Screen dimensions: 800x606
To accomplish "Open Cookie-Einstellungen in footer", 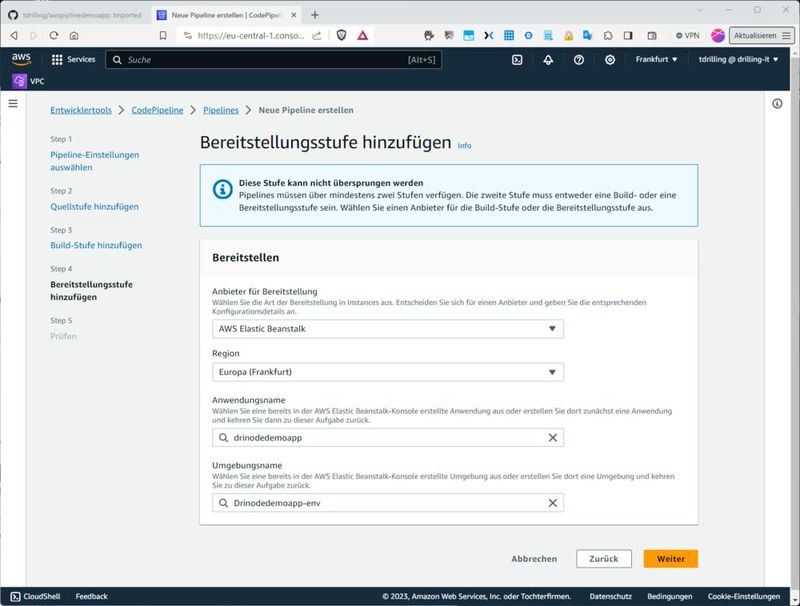I will pos(743,596).
